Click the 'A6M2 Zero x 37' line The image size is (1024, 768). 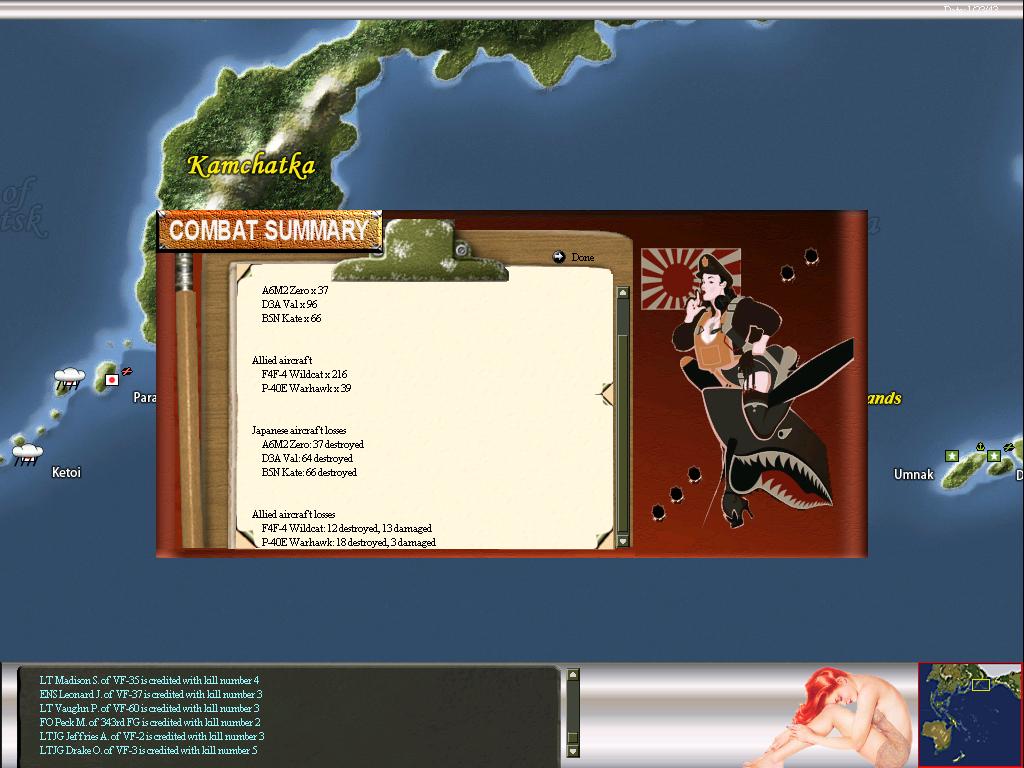(x=295, y=290)
